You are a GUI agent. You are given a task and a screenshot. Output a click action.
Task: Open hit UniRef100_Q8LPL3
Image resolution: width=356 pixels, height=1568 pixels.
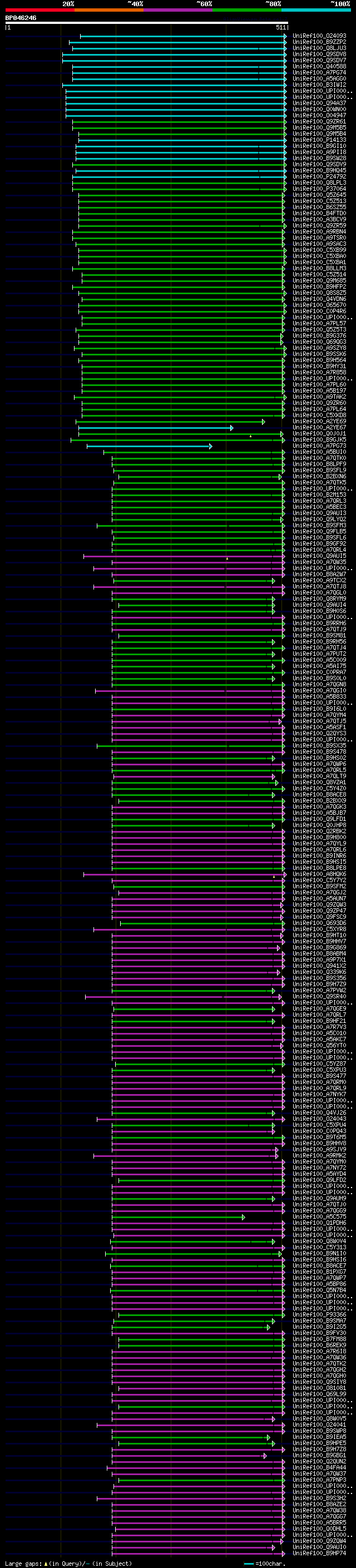coord(319,182)
